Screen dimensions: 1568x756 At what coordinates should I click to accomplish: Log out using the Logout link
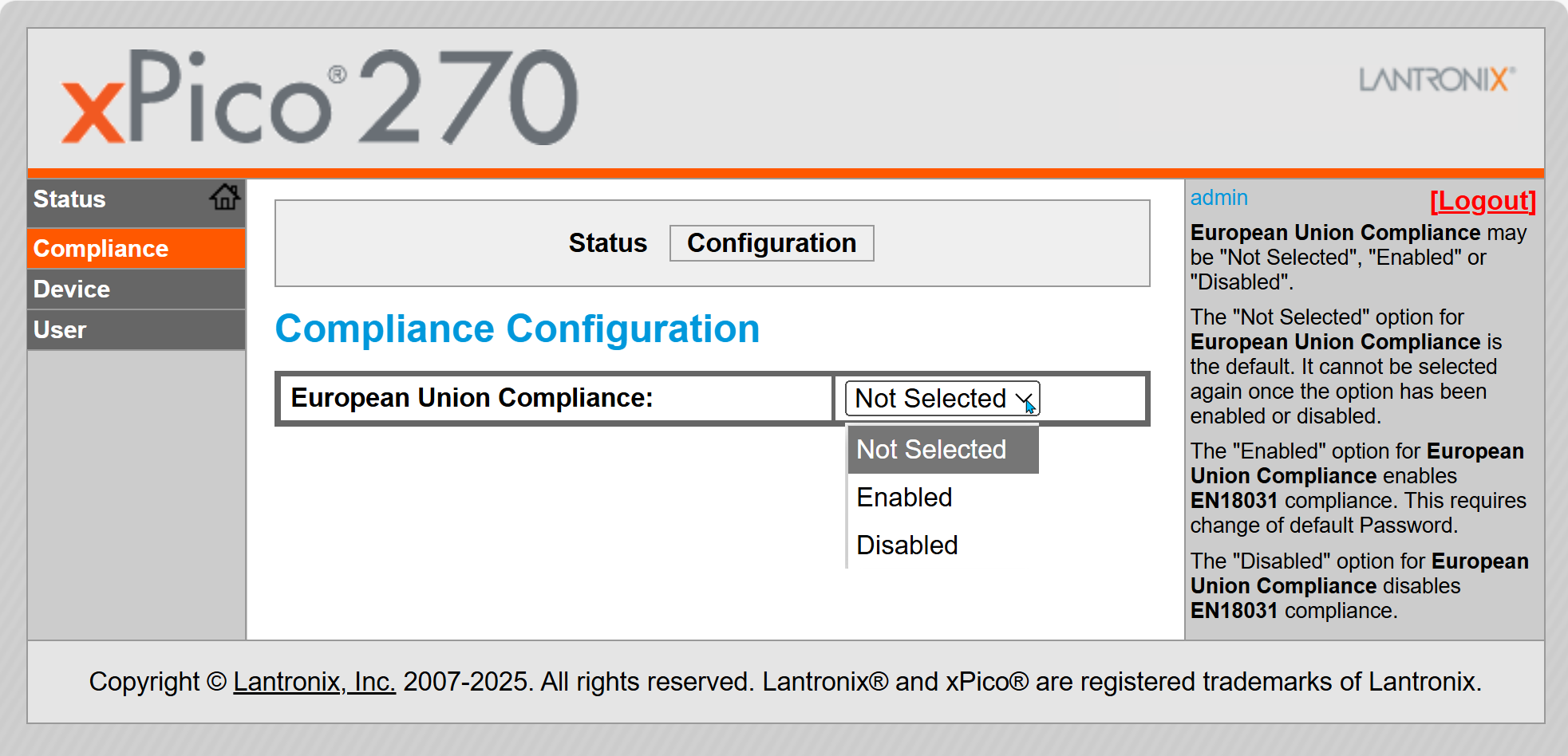tap(1482, 201)
